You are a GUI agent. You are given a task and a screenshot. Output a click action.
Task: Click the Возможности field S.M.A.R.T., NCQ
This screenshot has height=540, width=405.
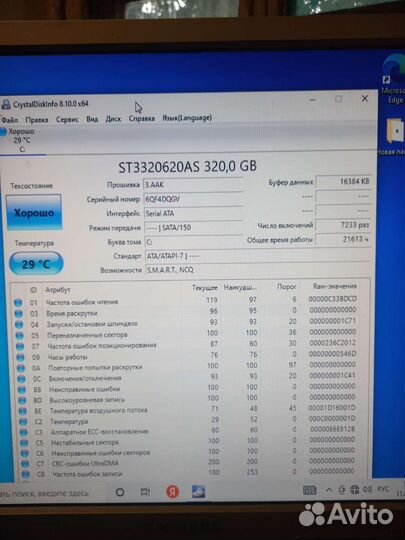click(x=258, y=270)
